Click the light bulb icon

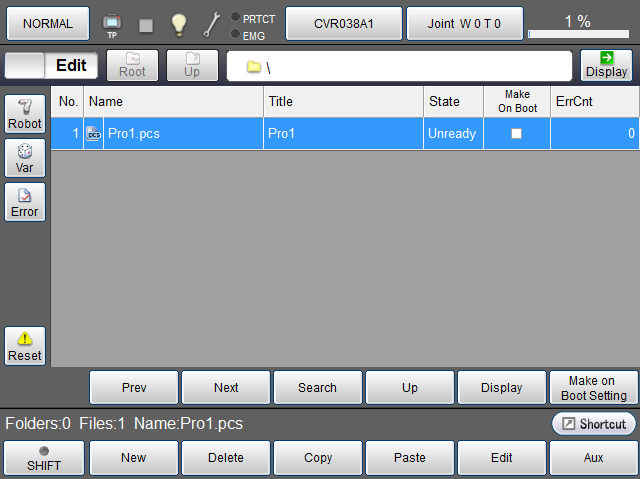[178, 24]
